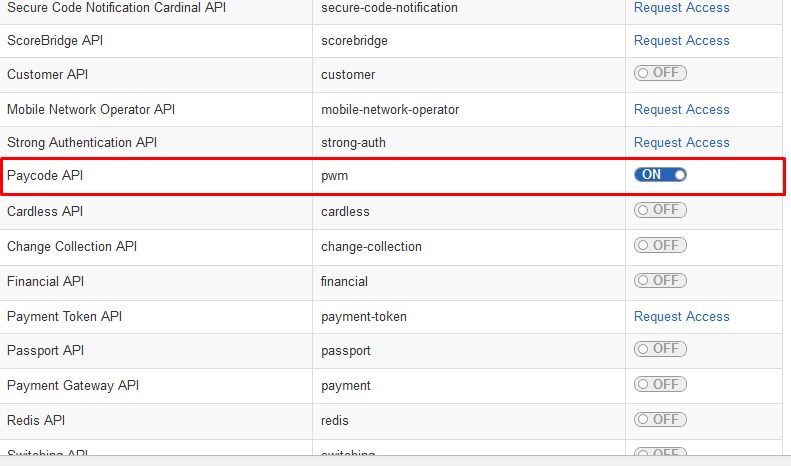The image size is (791, 466).
Task: Click Request Access for ScoreBridge API
Action: (x=682, y=40)
